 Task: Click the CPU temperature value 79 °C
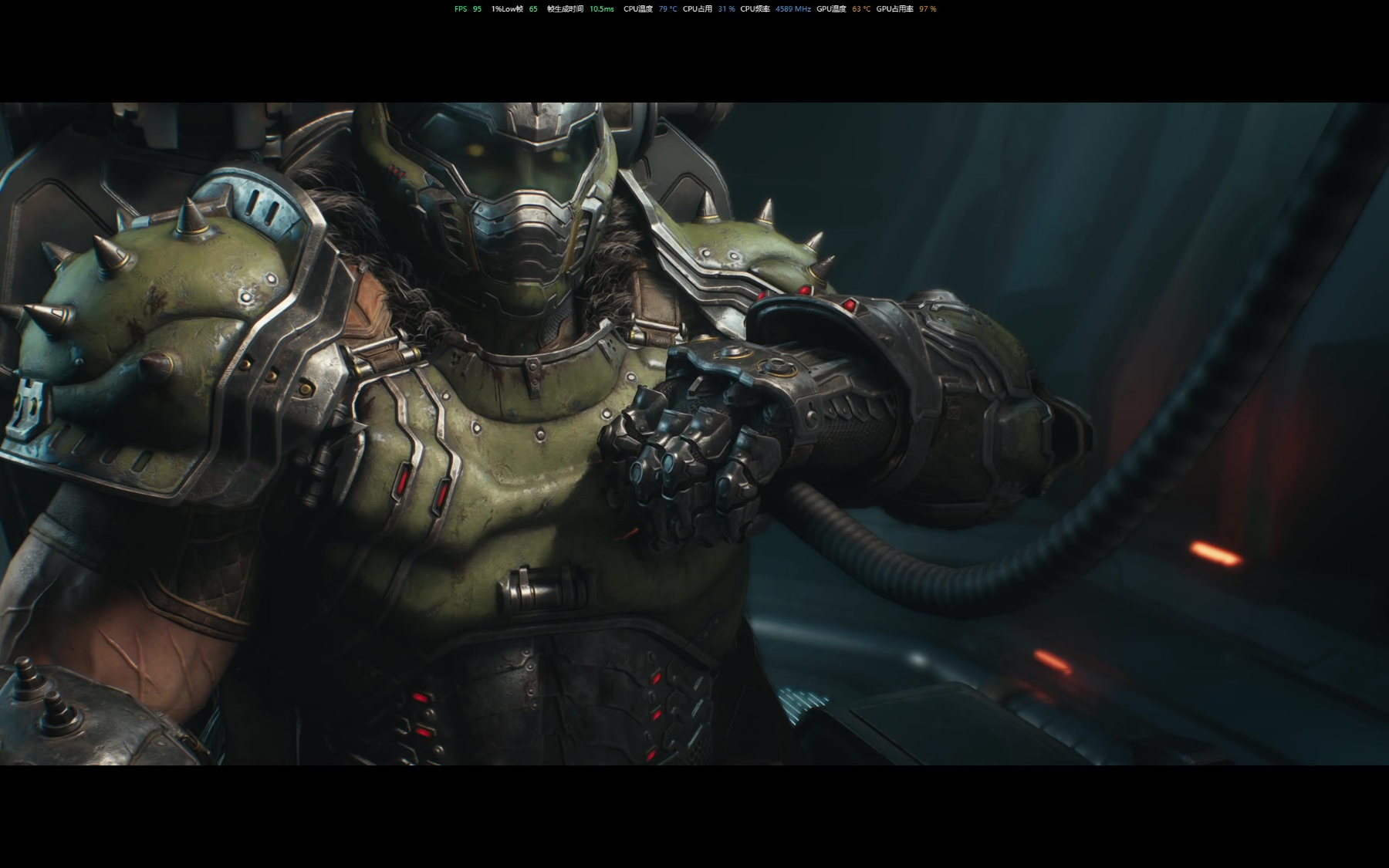click(x=668, y=9)
